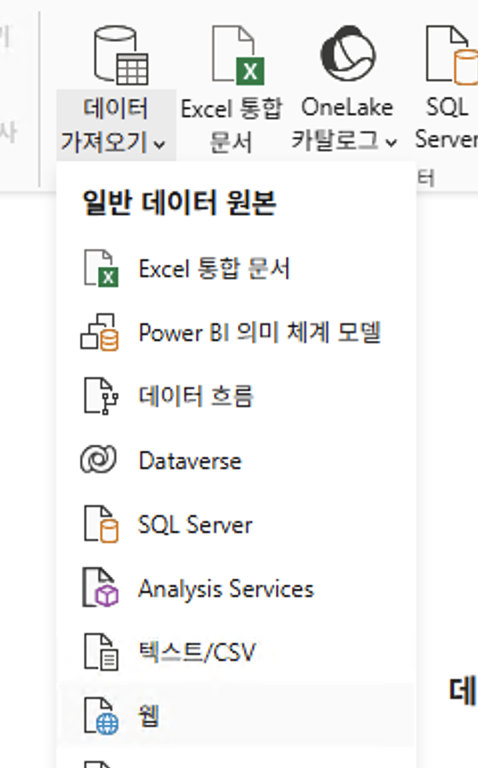This screenshot has height=768, width=478.
Task: Choose 텍스트/CSV from the menu
Action: pos(197,652)
